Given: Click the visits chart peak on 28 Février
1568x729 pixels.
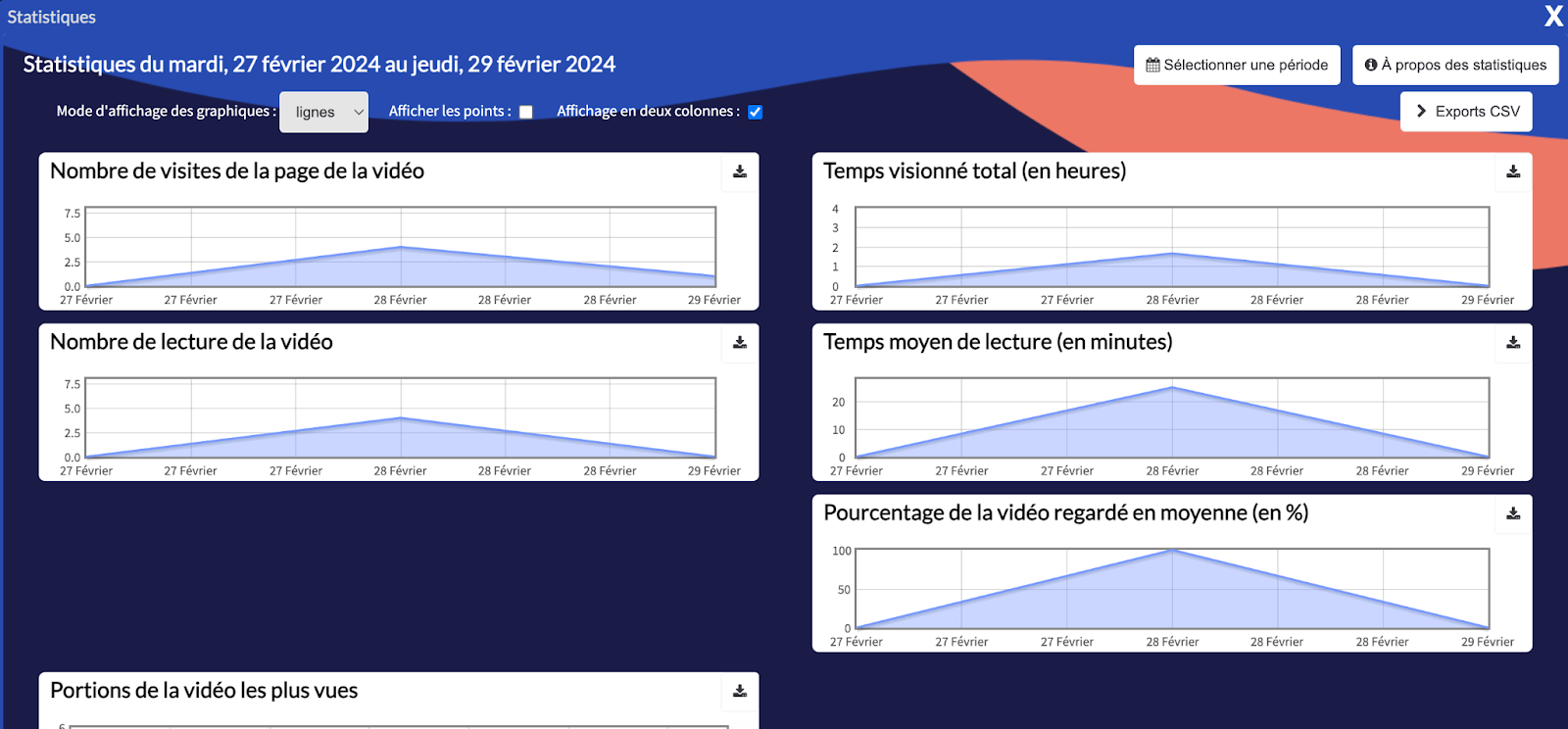Looking at the screenshot, I should pos(400,247).
